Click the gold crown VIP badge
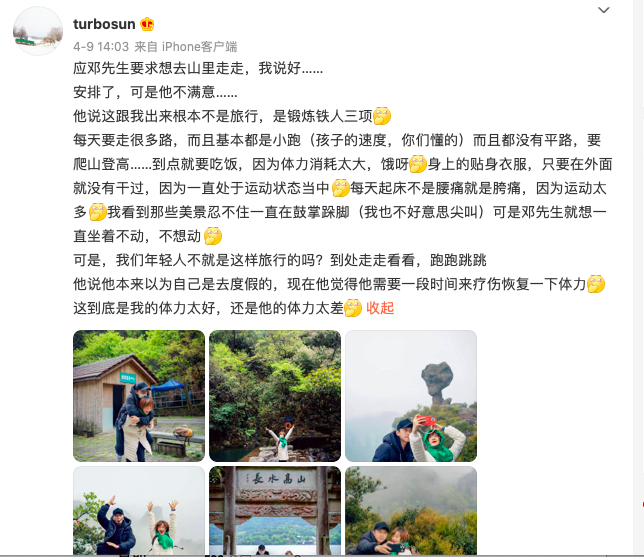 click(147, 24)
